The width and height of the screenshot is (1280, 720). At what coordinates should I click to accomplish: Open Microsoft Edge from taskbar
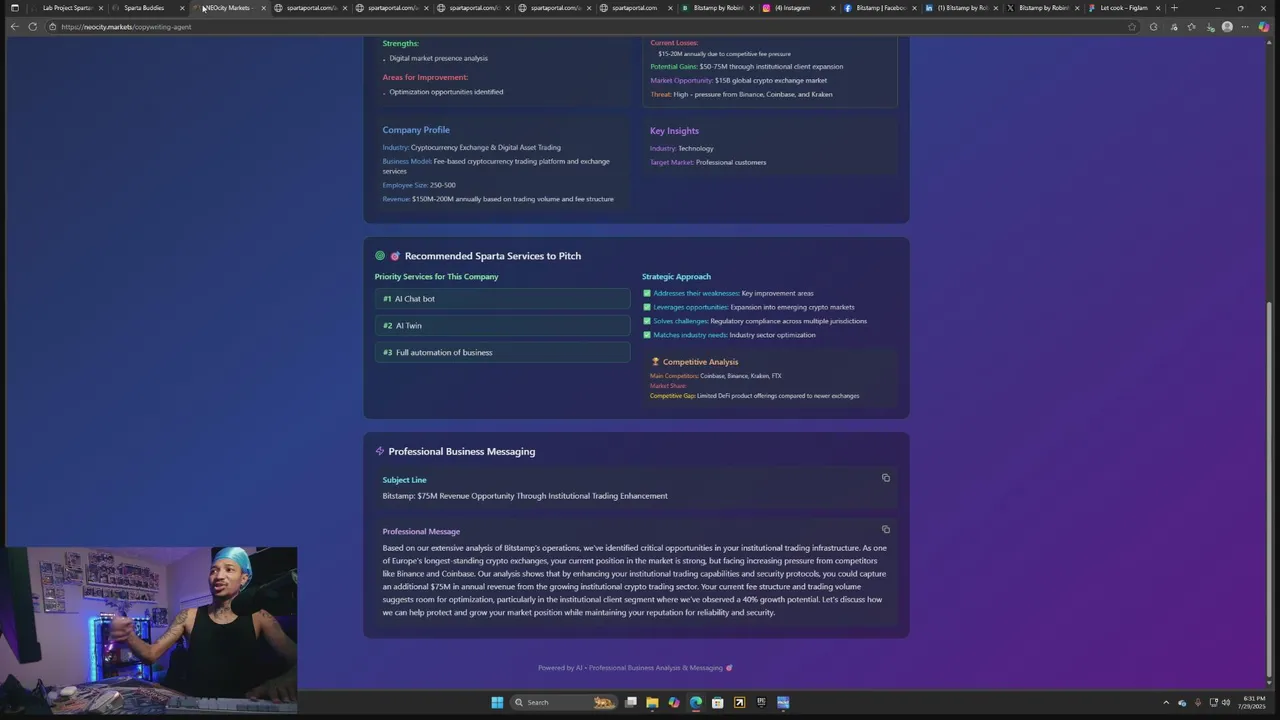point(696,702)
